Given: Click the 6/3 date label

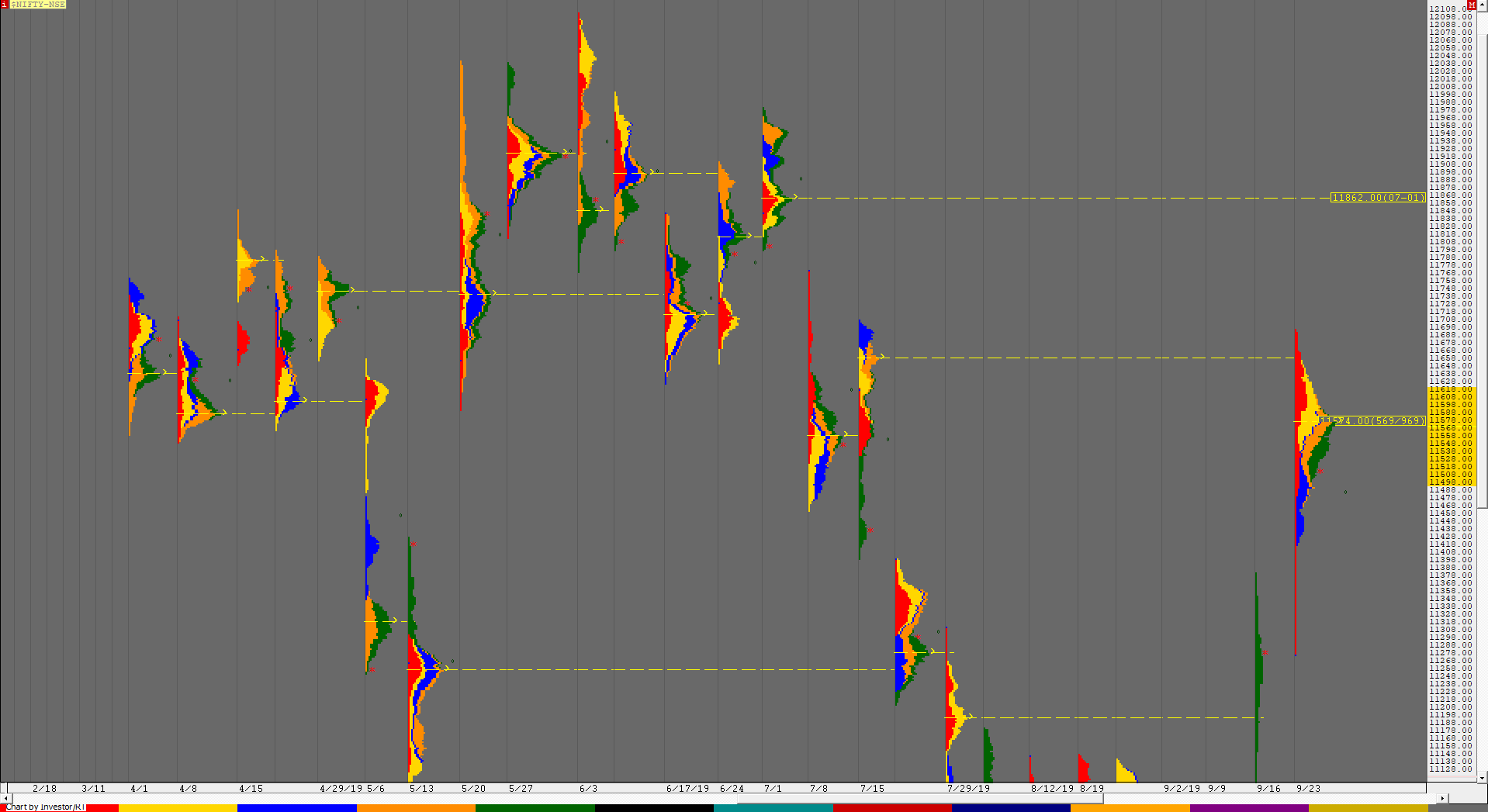Looking at the screenshot, I should pos(588,788).
